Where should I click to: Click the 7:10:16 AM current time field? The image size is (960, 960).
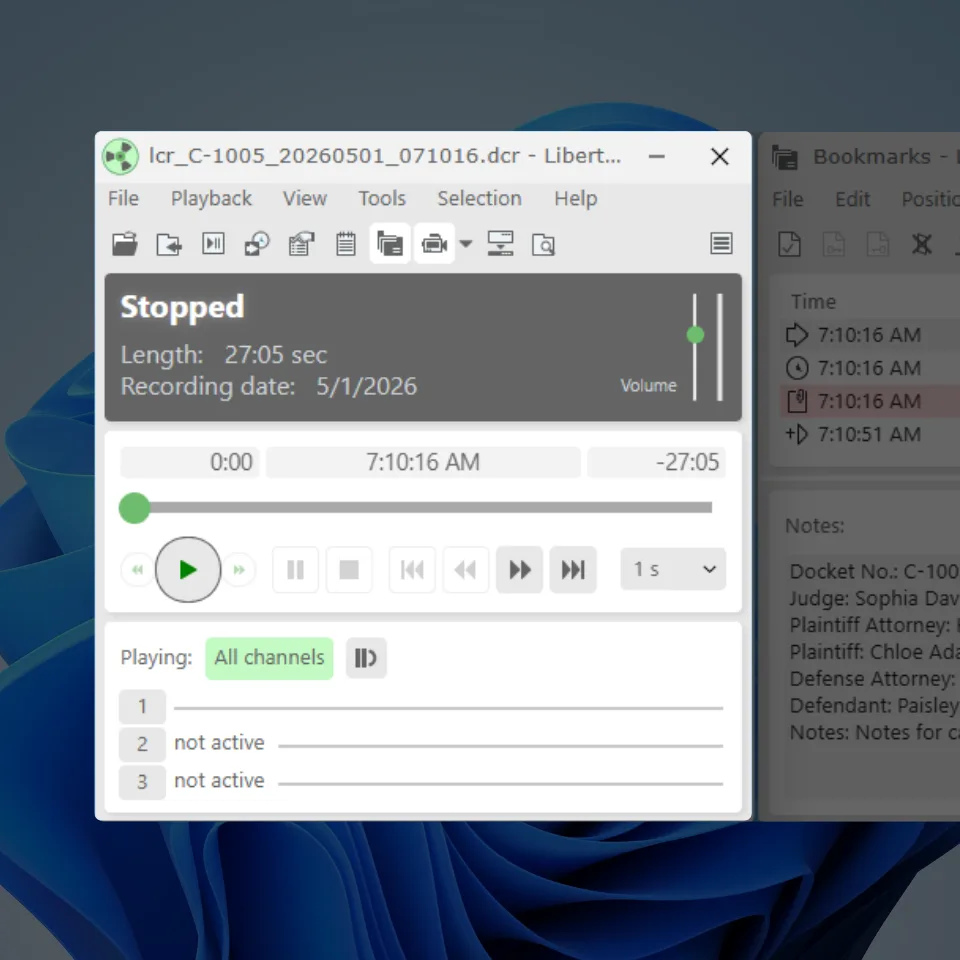click(x=423, y=462)
